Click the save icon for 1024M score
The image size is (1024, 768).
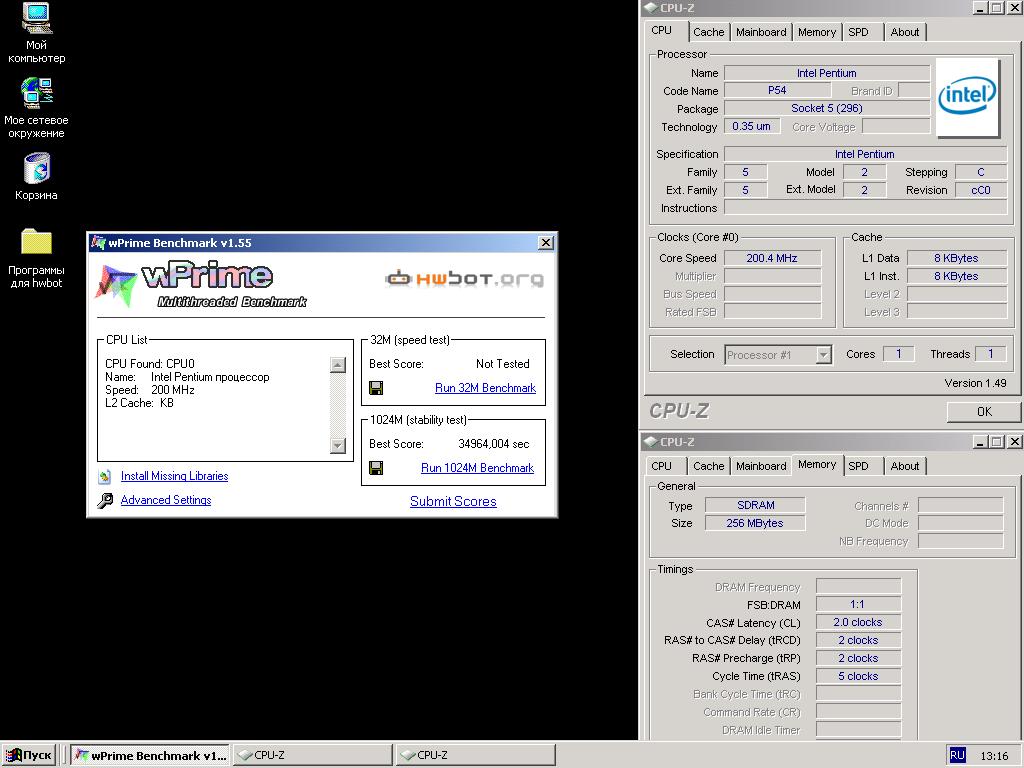(376, 468)
